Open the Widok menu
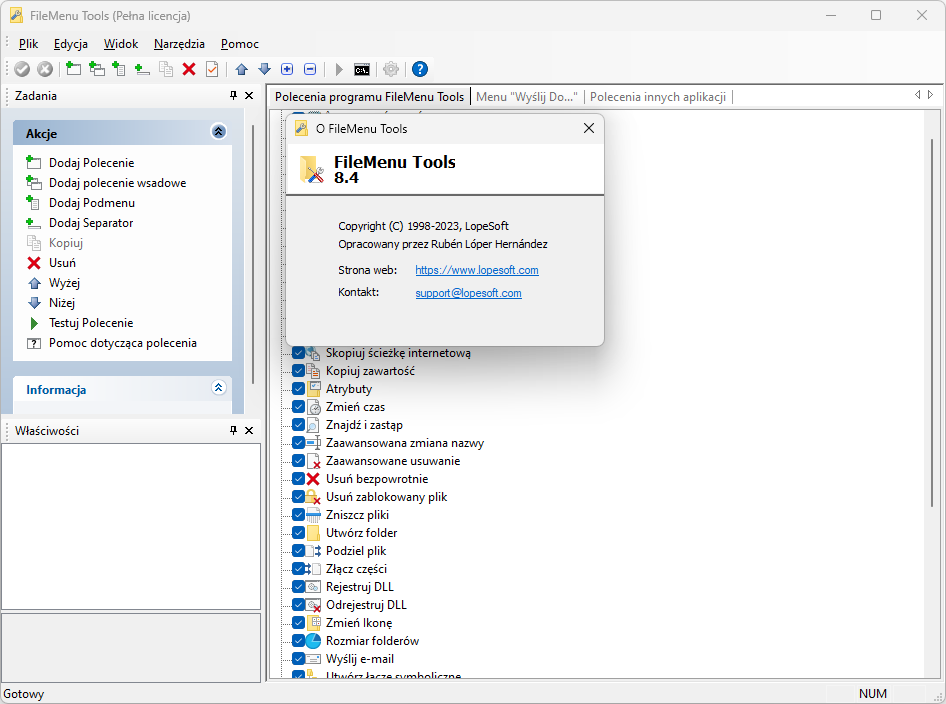The image size is (946, 704). click(x=121, y=43)
